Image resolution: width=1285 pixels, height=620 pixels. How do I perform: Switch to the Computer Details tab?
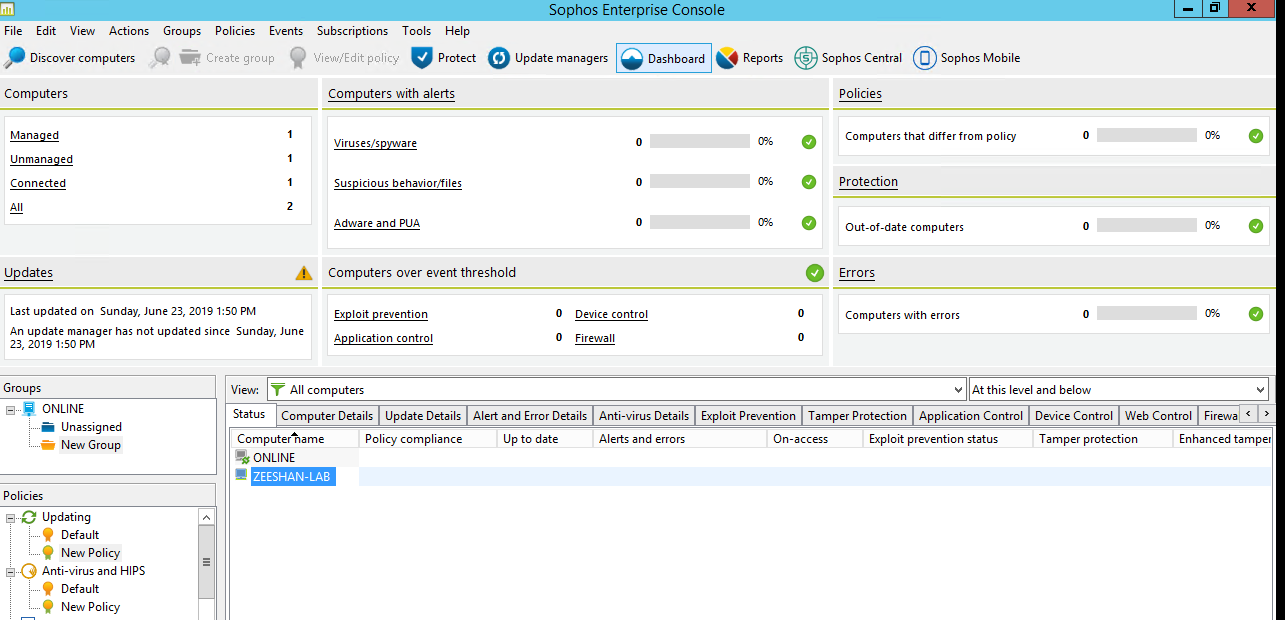(x=327, y=416)
